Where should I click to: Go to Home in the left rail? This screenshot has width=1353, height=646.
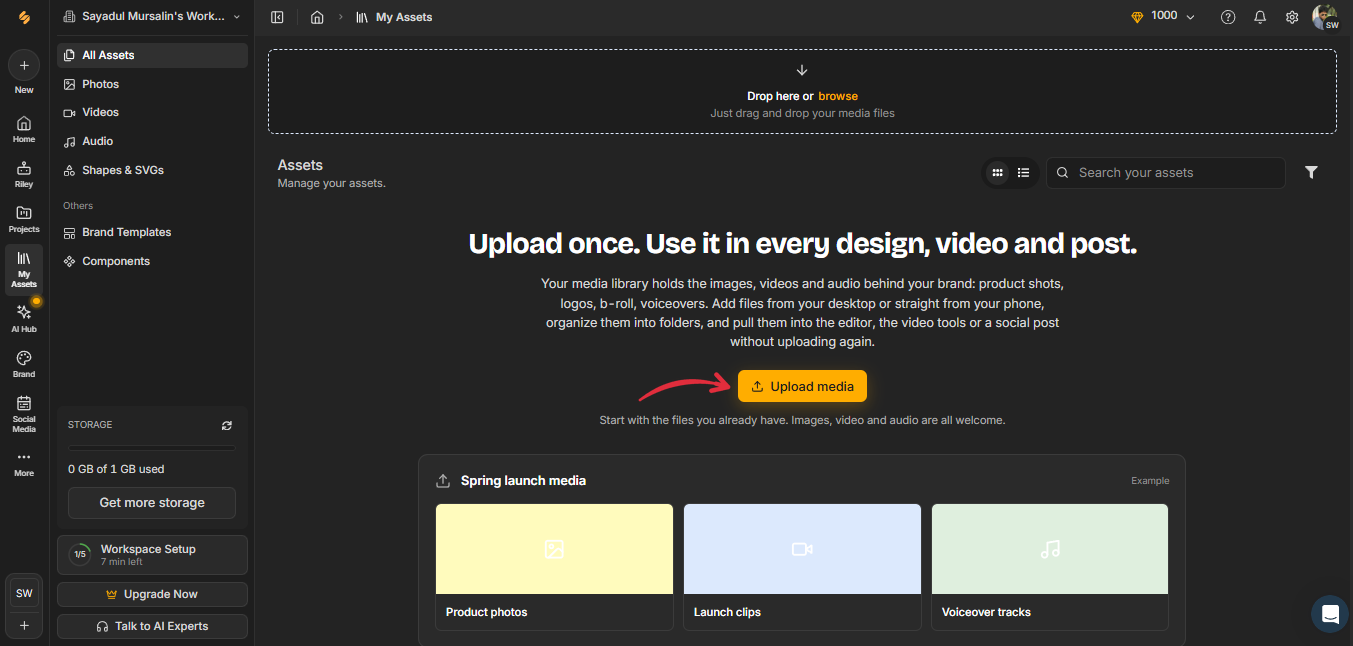tap(24, 129)
